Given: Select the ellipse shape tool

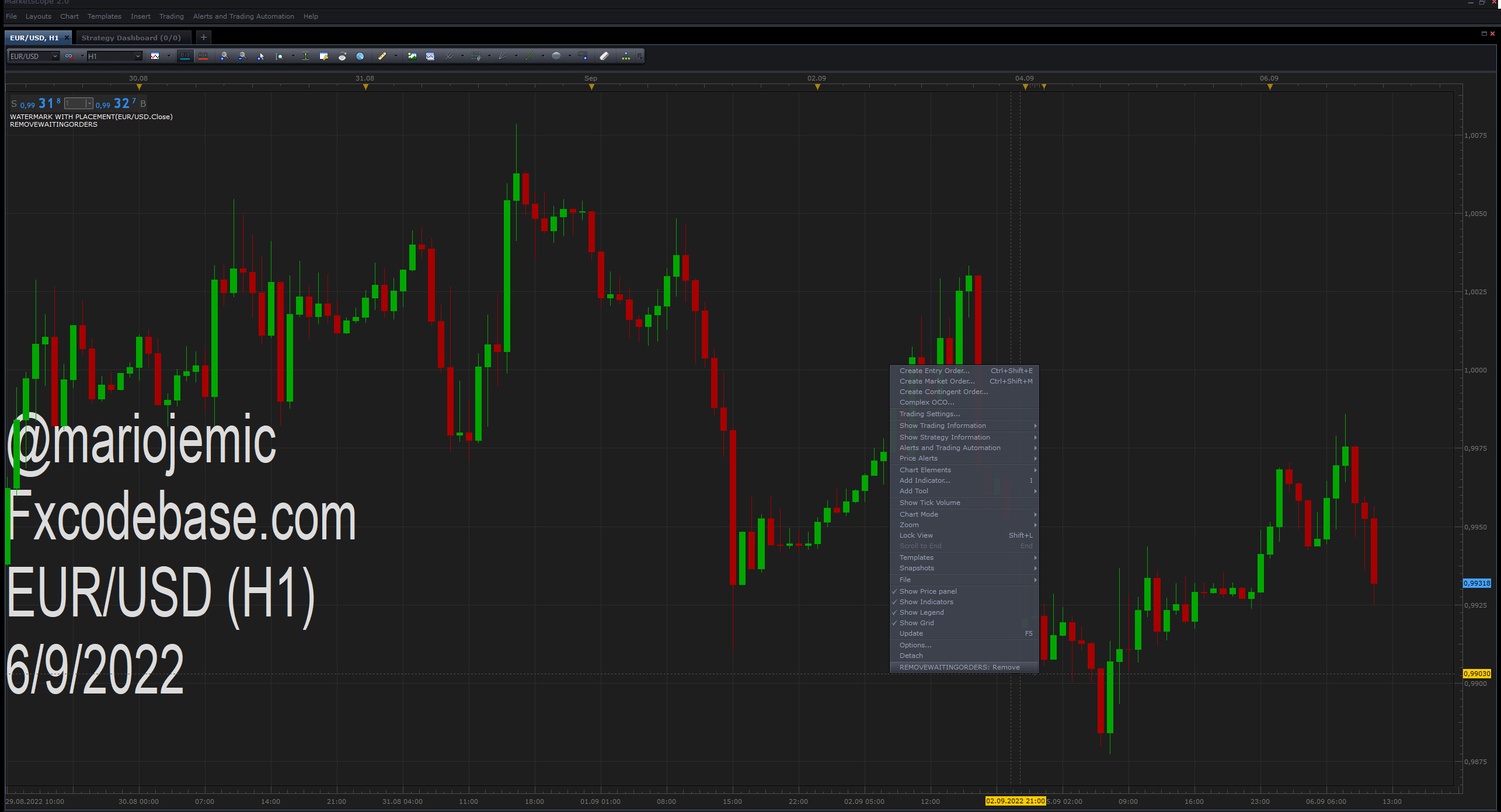Looking at the screenshot, I should 556,57.
